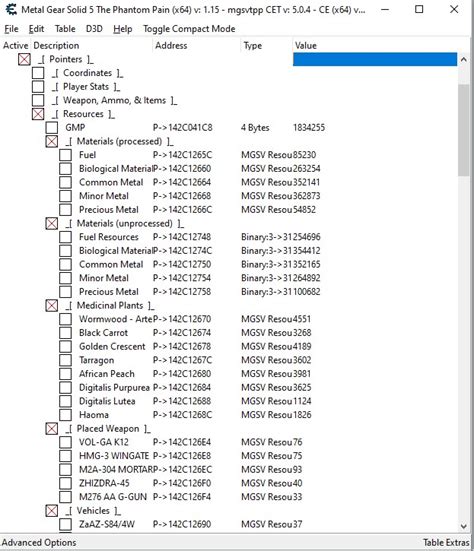Viewport: 474px width, 551px height.
Task: Collapse Materials (unprocessed) group checkbox
Action: 52,223
